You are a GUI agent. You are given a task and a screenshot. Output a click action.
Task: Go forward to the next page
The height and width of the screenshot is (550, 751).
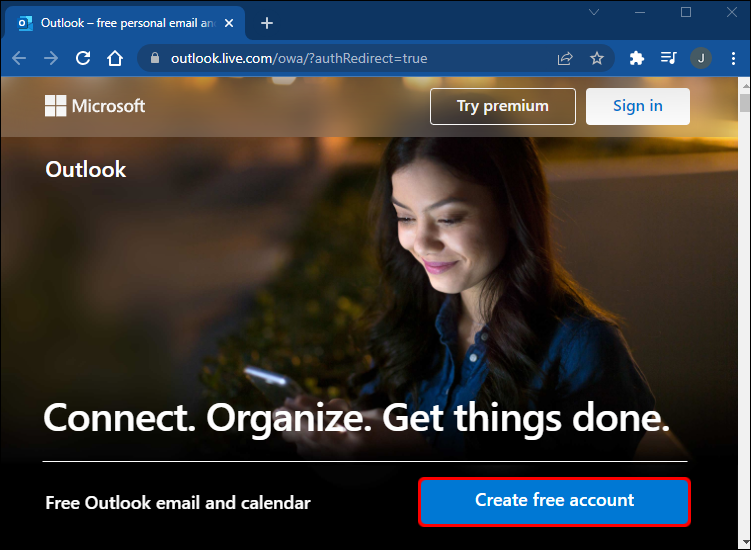[51, 58]
